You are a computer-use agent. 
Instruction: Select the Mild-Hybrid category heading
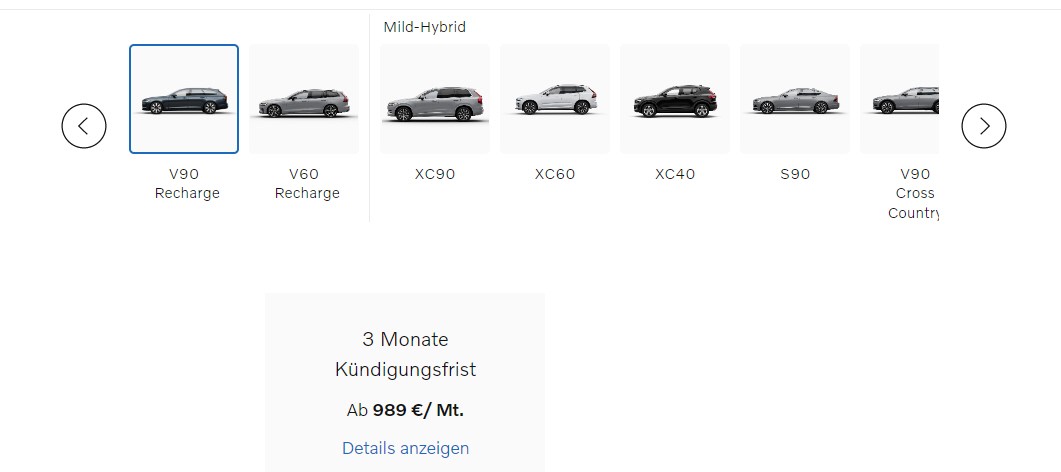click(x=425, y=27)
